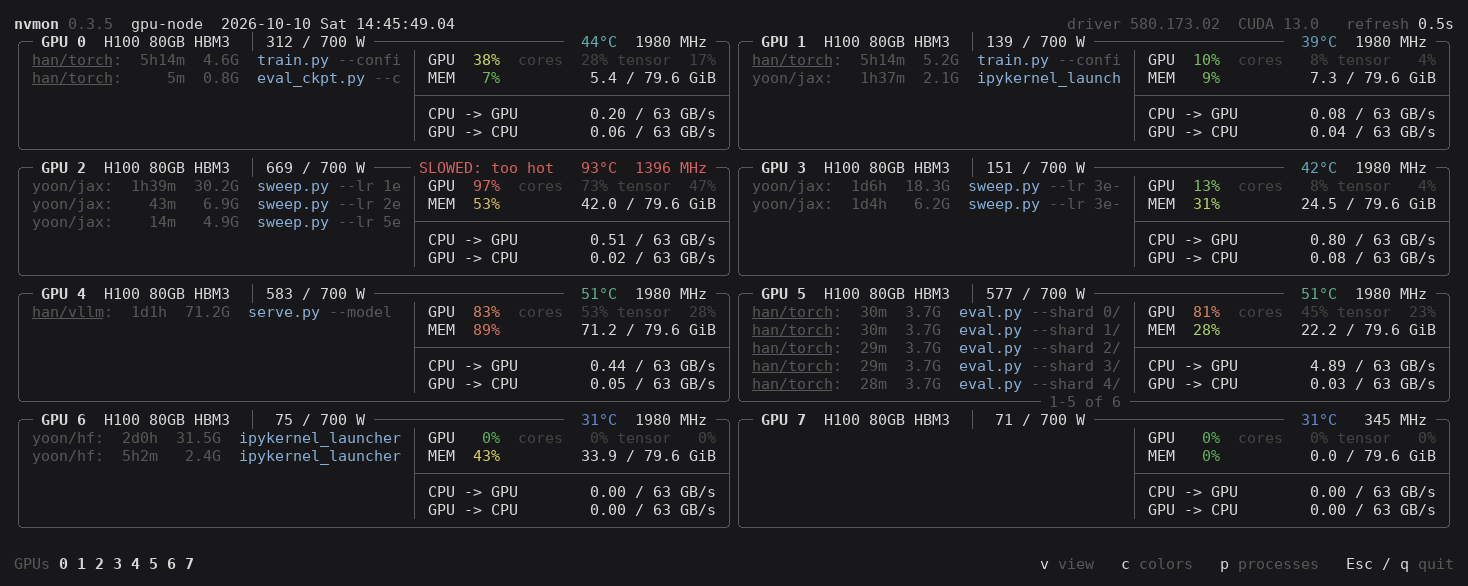Click the CUDA 13.0 version text
Viewport: 1468px width, 586px height.
(1278, 24)
